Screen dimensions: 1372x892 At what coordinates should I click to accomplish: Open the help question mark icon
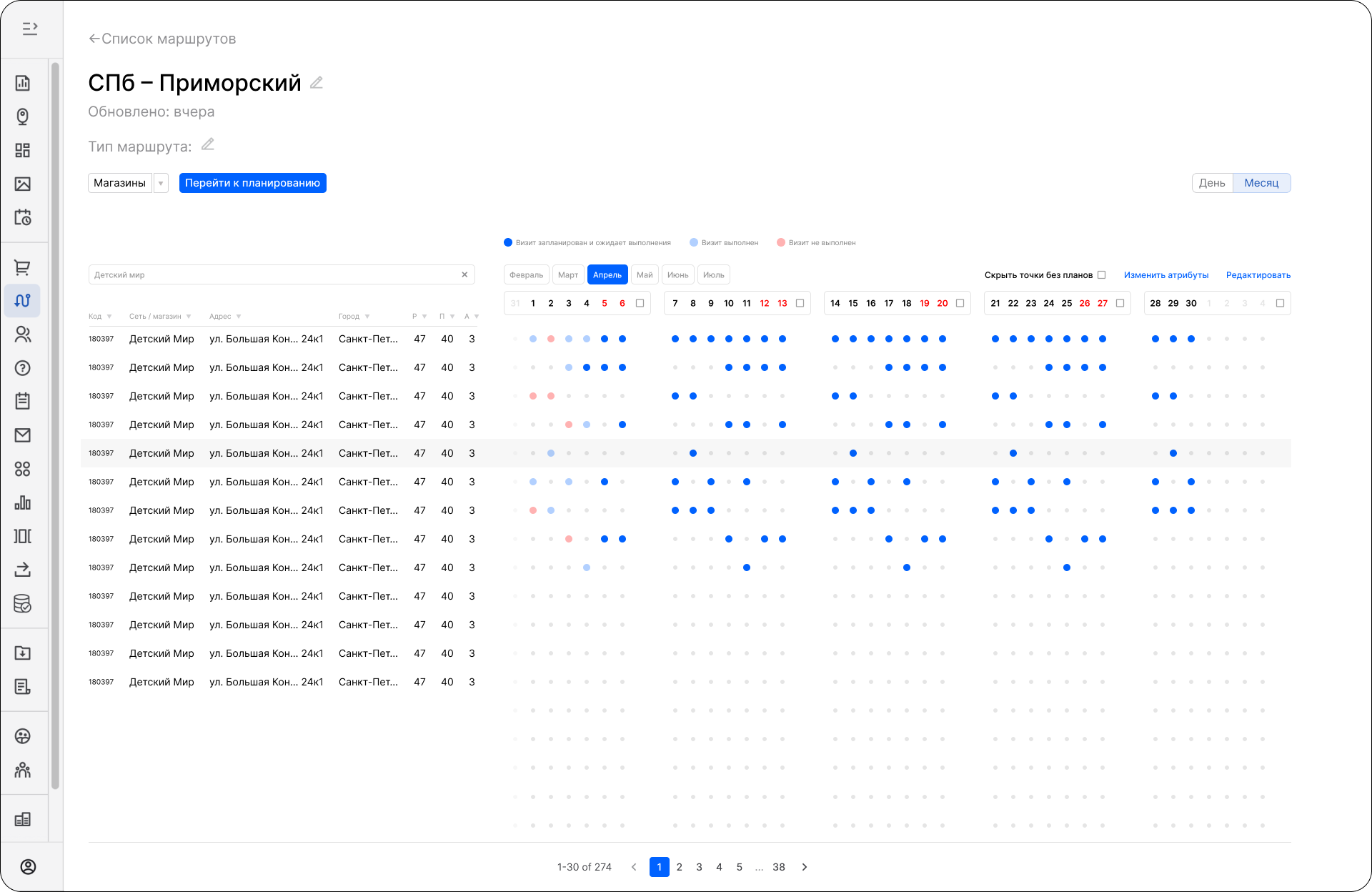tap(23, 368)
